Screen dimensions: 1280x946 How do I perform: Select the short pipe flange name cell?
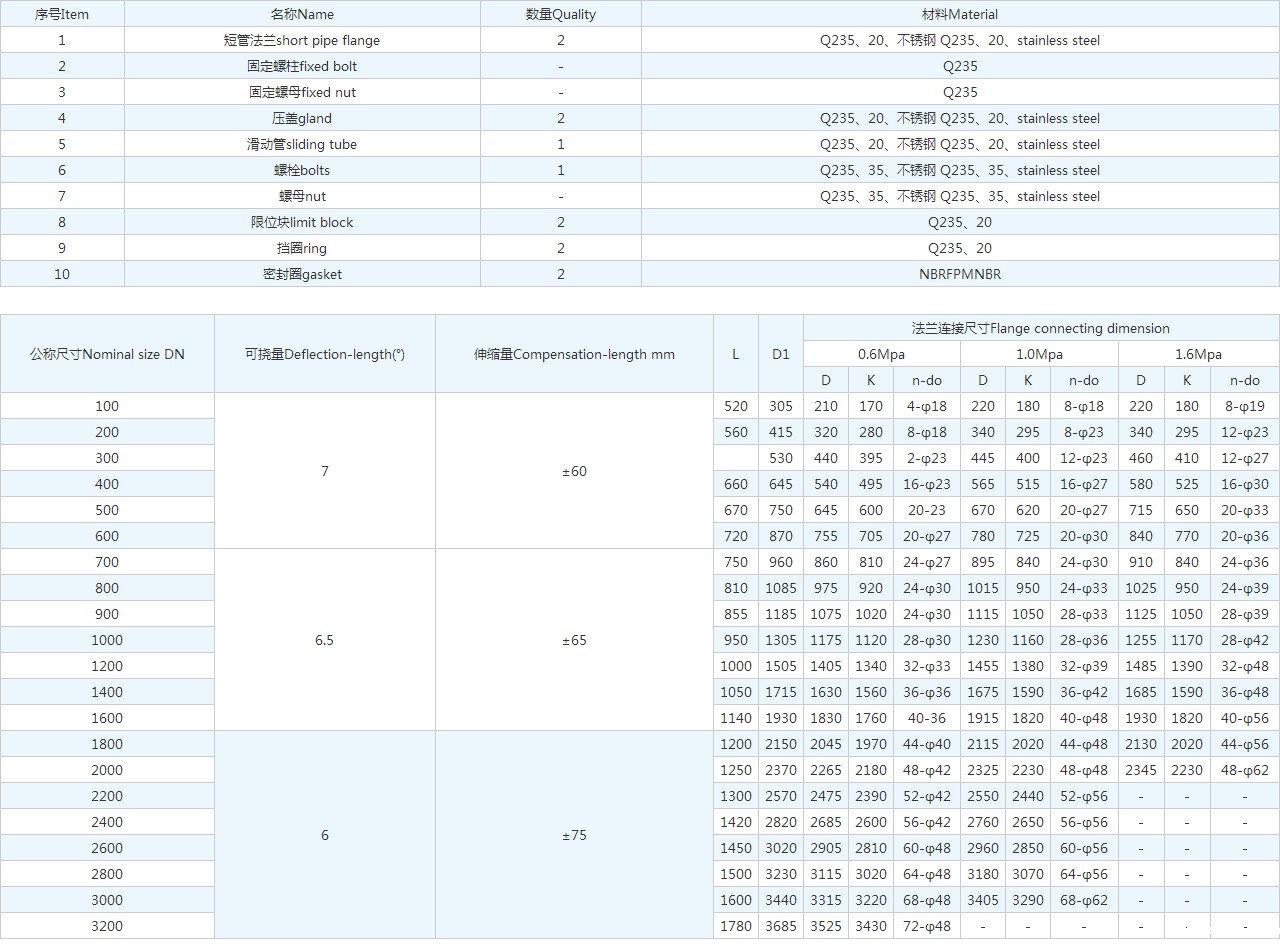[302, 40]
